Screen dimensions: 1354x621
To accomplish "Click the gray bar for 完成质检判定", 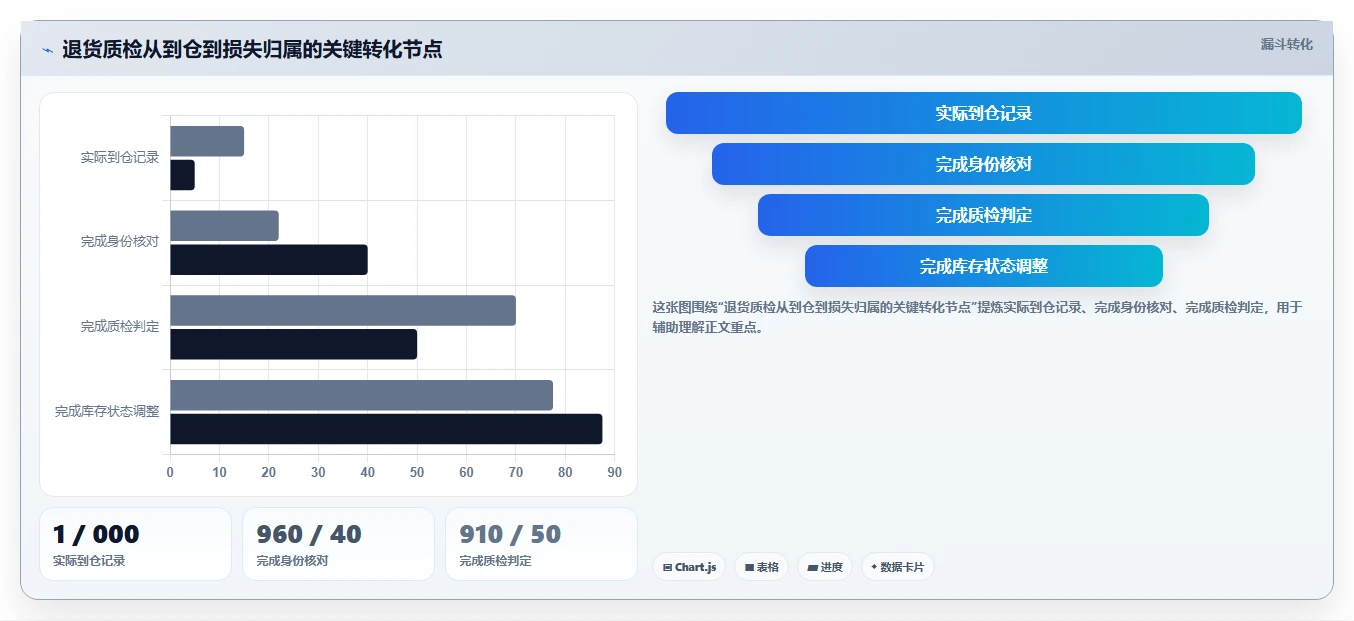I will [x=343, y=310].
